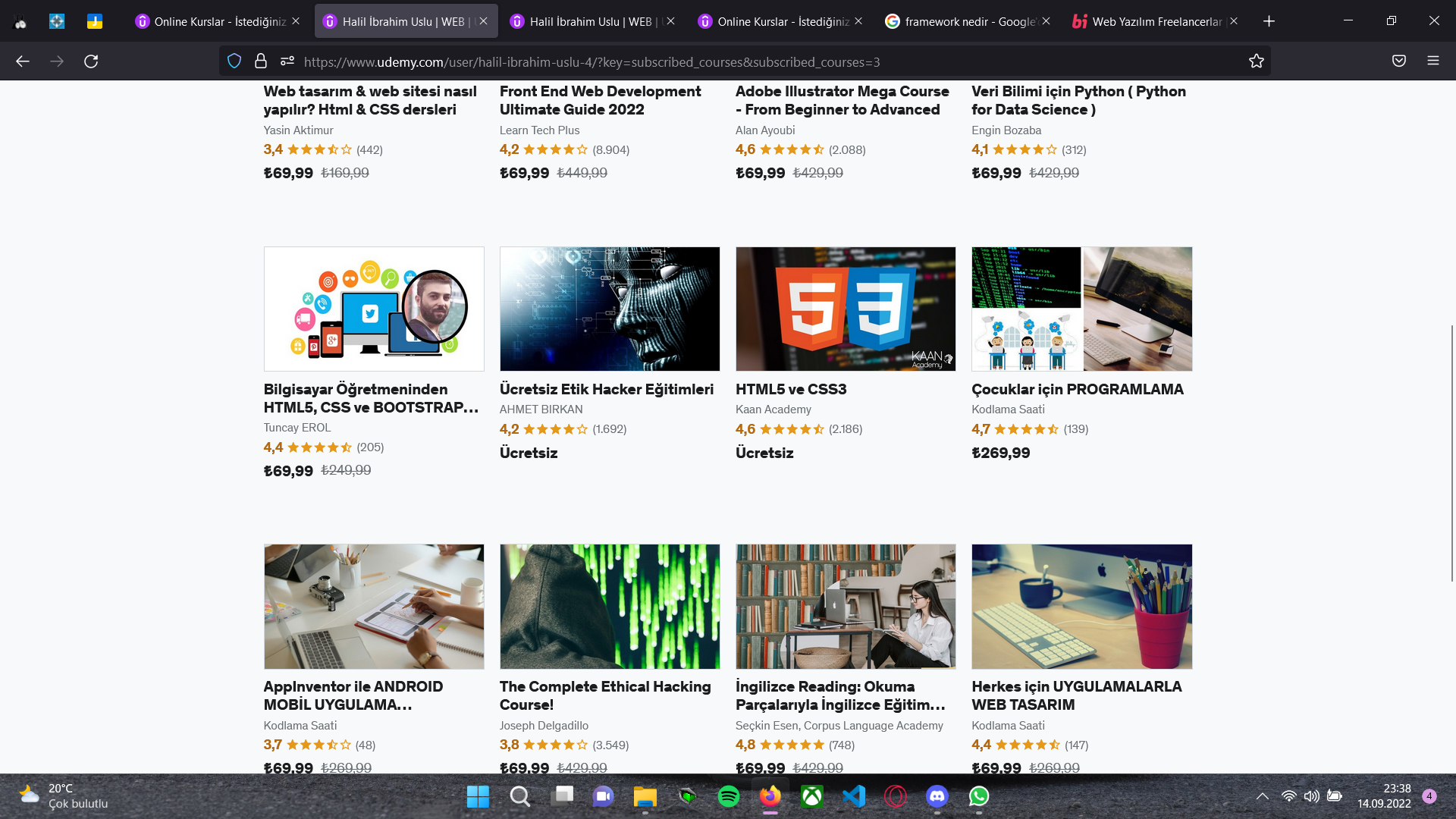1456x819 pixels.
Task: Open the notification center badge
Action: (1429, 796)
